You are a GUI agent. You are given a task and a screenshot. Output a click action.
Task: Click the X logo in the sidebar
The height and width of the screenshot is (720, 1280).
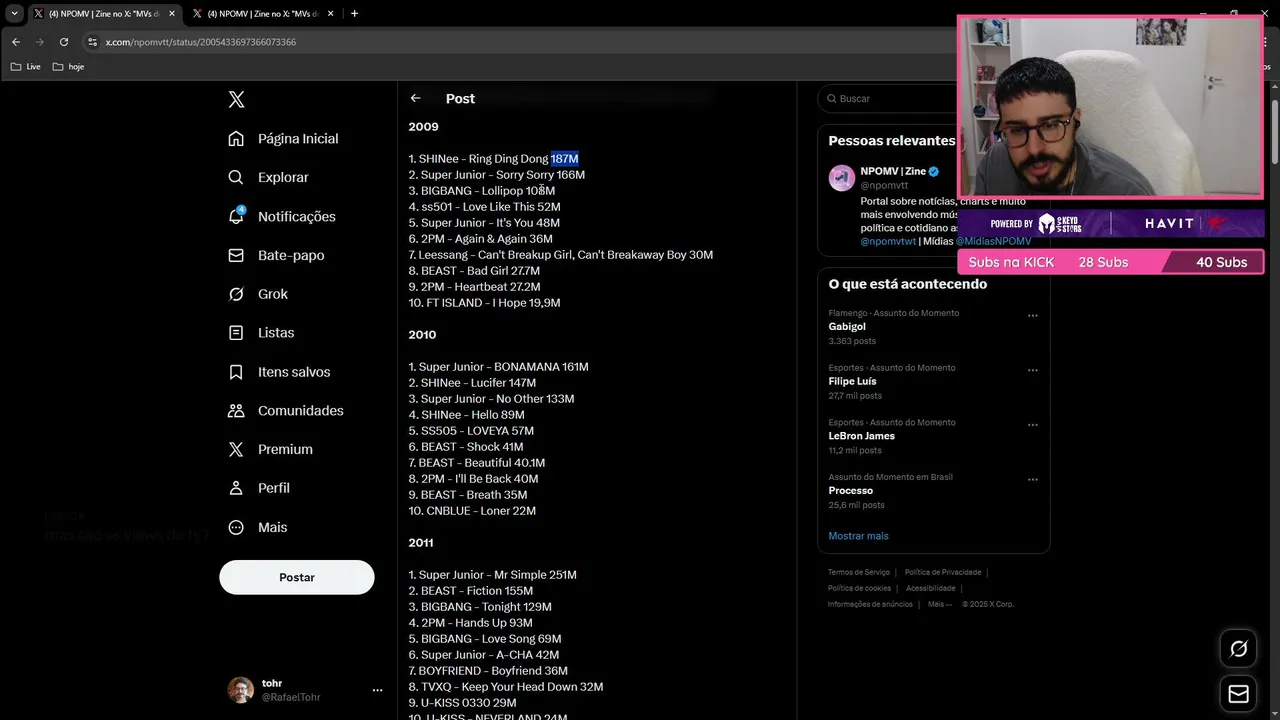click(x=236, y=99)
